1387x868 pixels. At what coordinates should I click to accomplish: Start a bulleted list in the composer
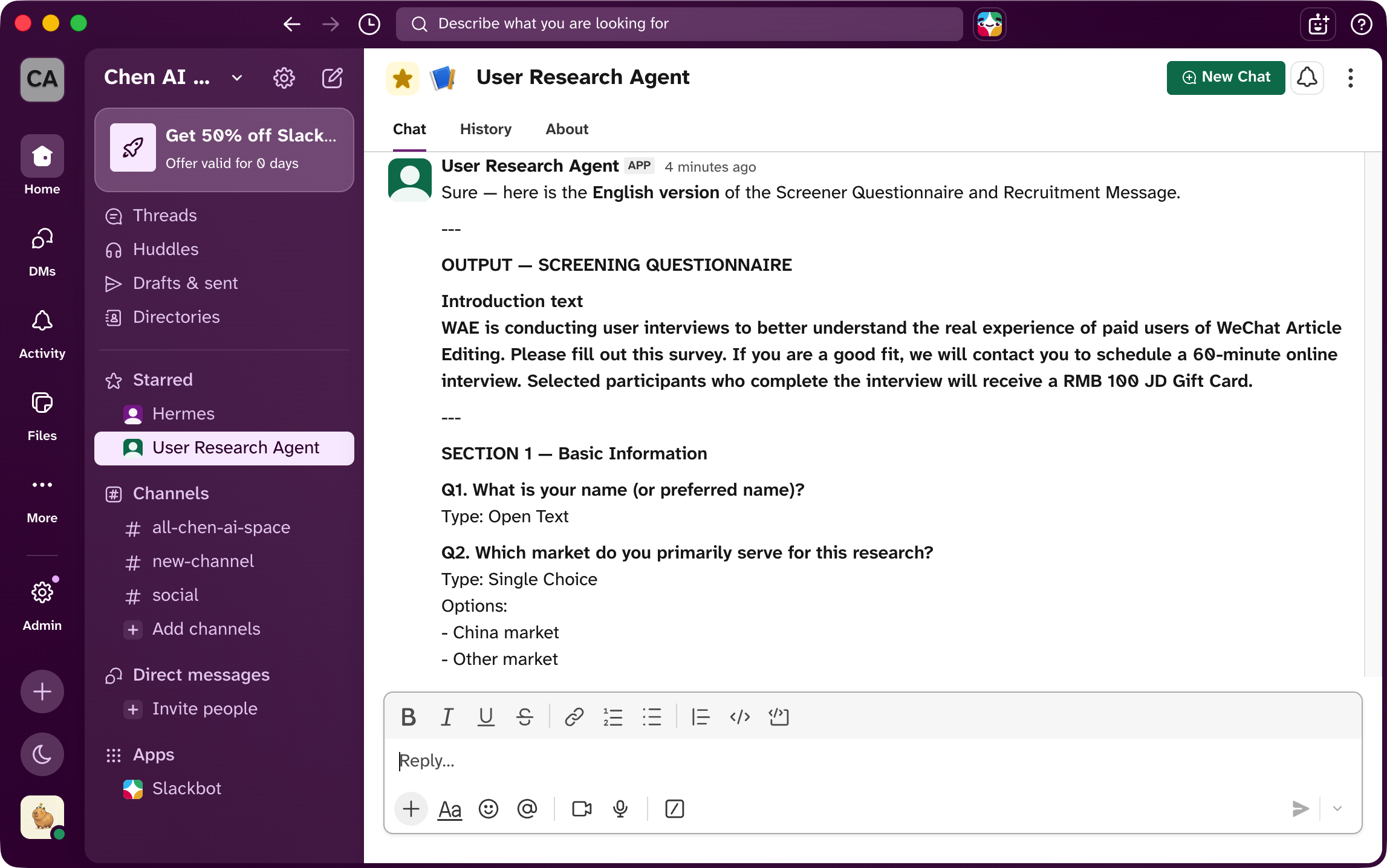point(652,717)
